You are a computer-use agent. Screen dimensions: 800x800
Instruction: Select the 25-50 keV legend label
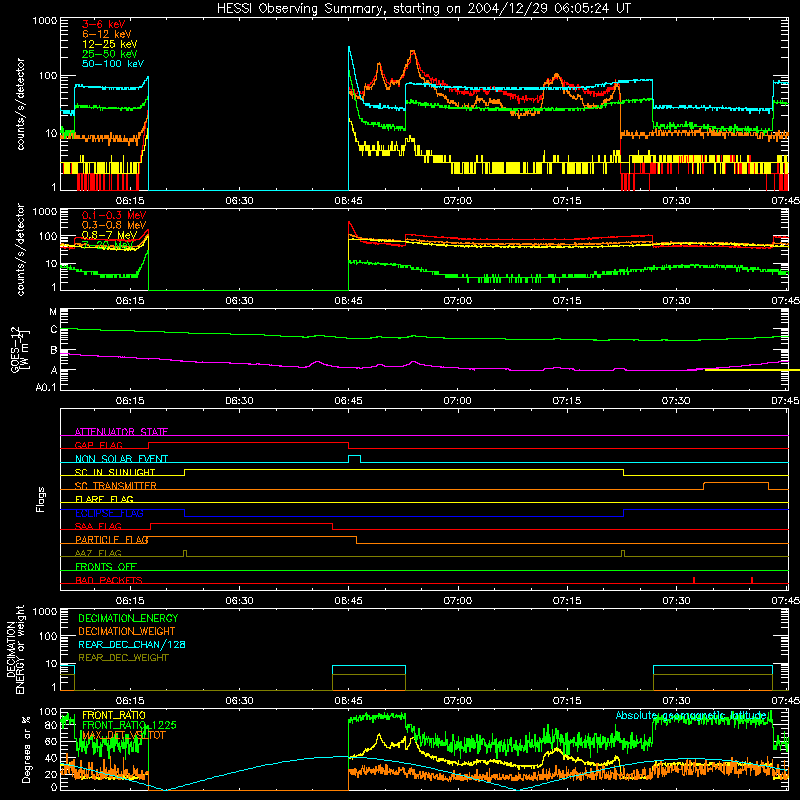(110, 54)
